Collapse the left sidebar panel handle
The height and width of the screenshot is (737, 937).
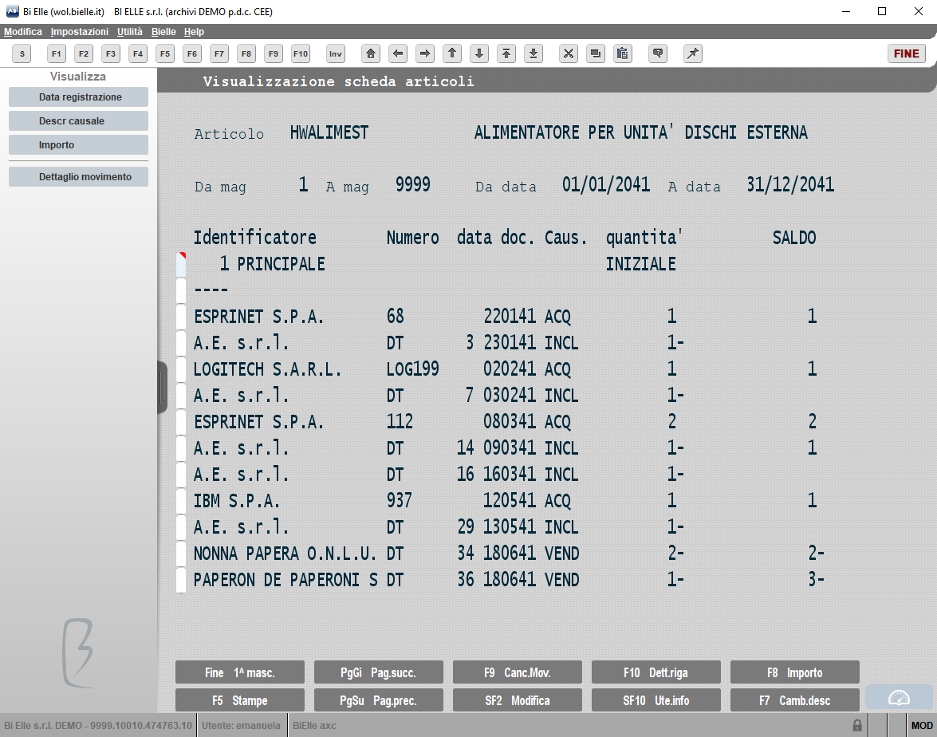click(162, 387)
